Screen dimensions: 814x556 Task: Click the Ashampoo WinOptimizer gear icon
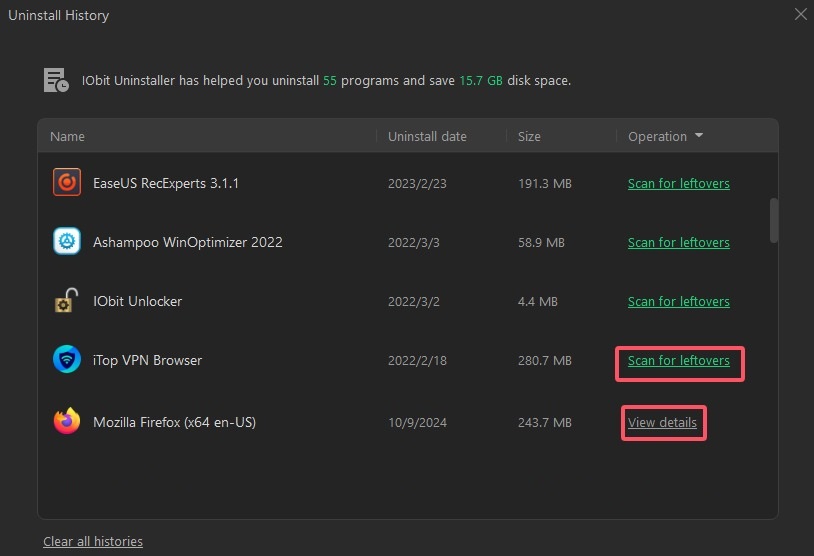(67, 241)
